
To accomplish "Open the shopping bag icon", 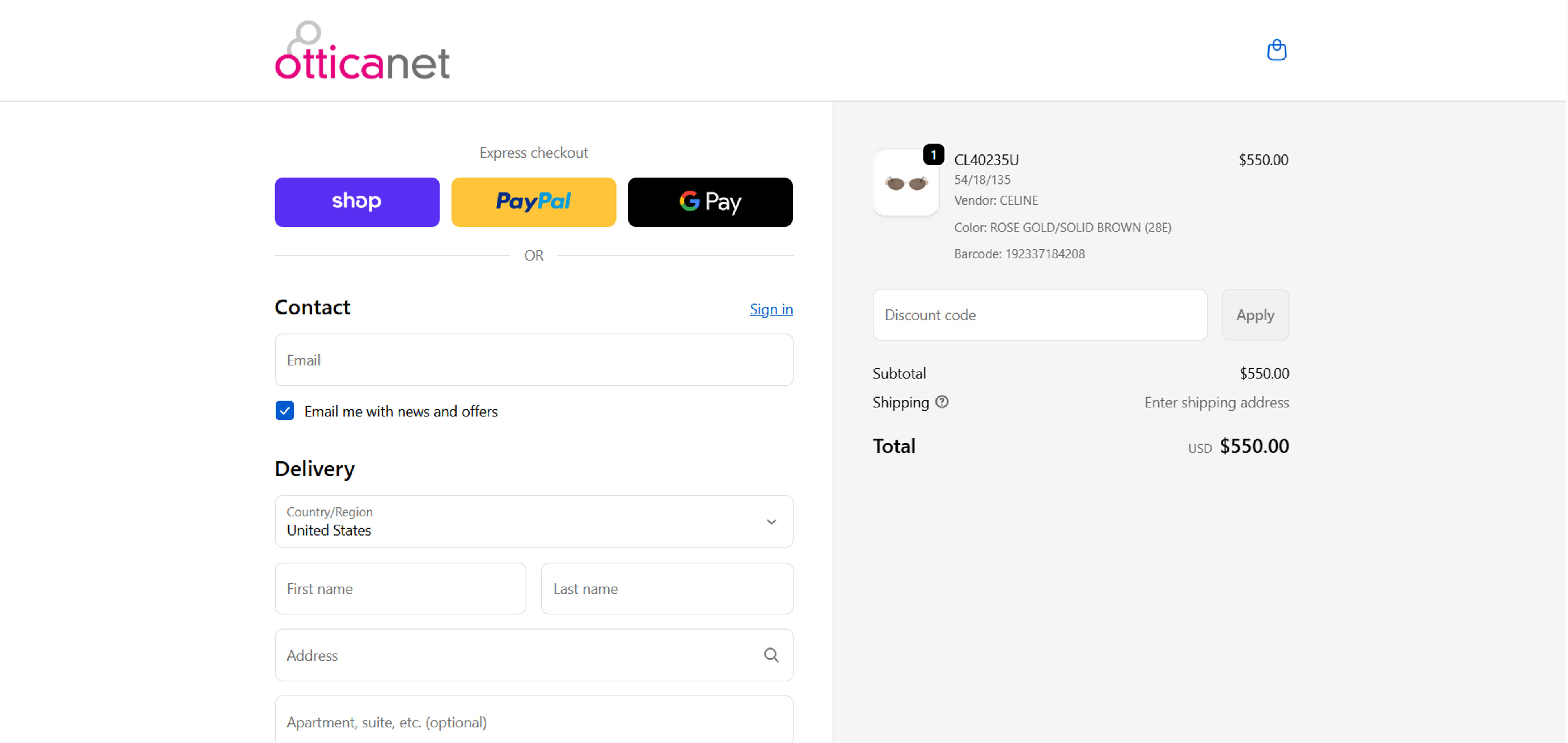I will tap(1276, 50).
